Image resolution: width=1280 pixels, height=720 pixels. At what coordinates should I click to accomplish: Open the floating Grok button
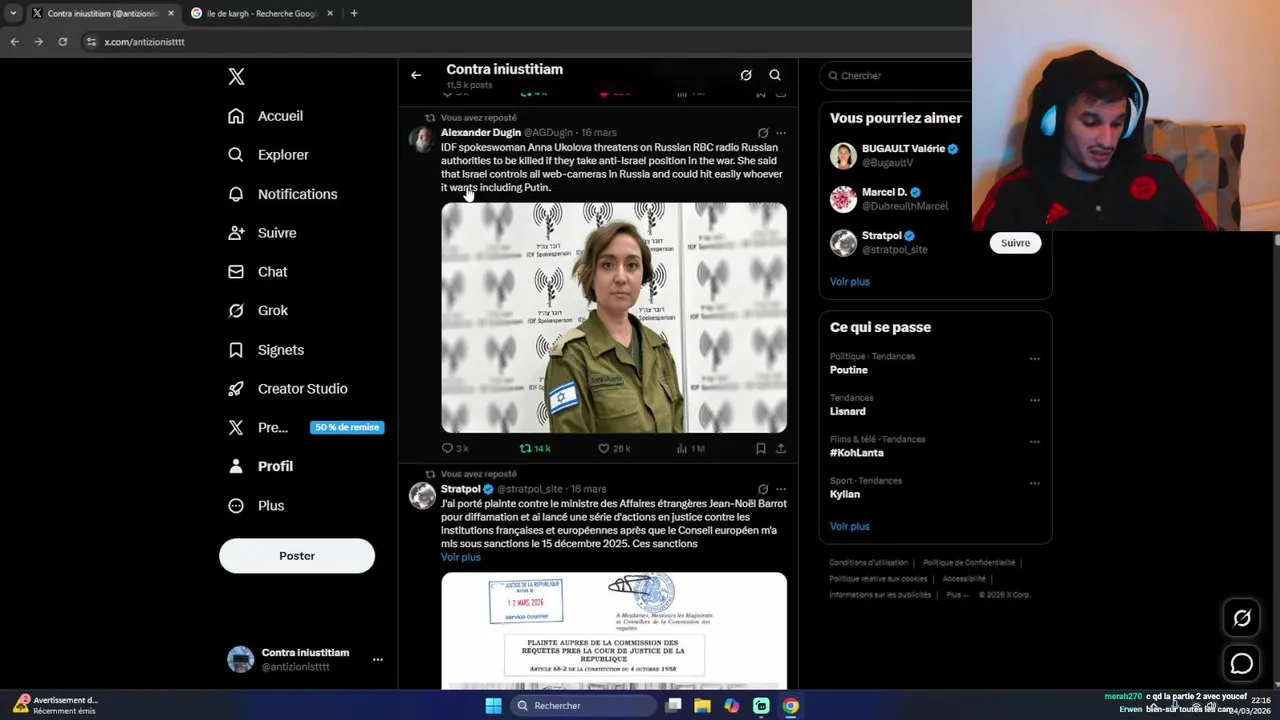click(1242, 618)
